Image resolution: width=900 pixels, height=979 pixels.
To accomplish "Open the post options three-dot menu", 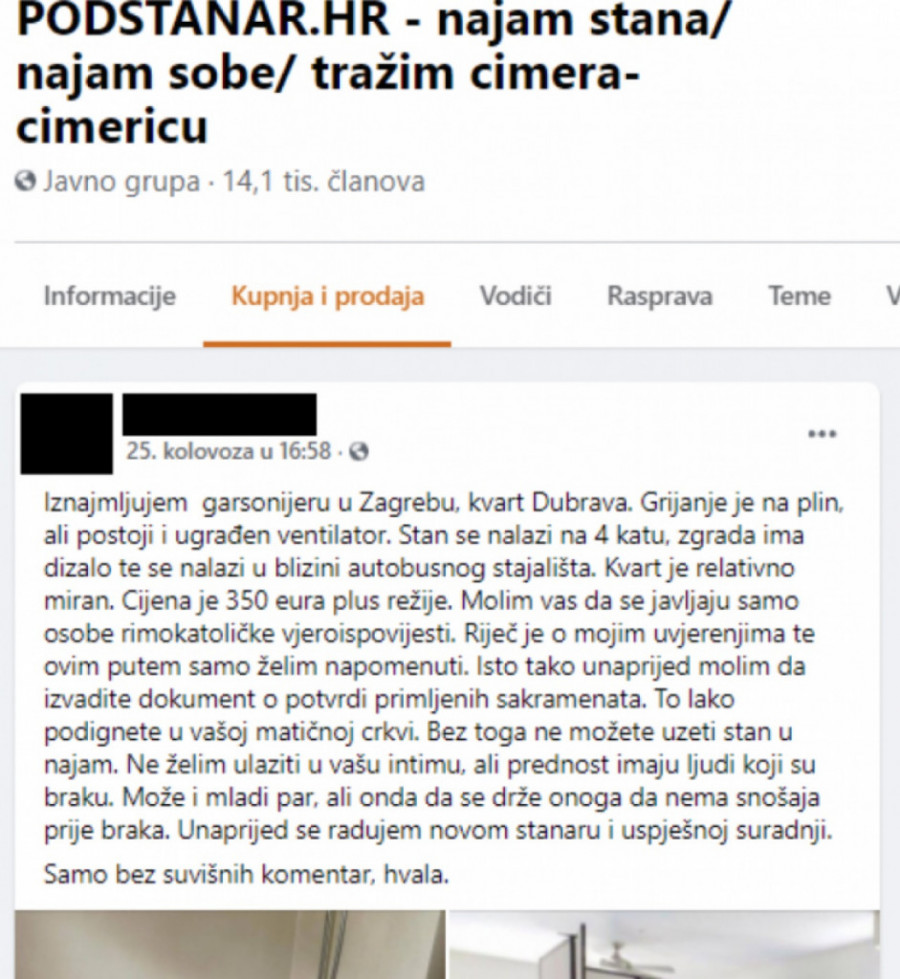I will pos(822,434).
